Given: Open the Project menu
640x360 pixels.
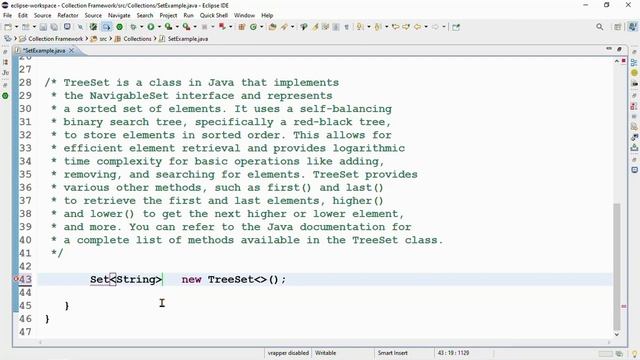Looking at the screenshot, I should pos(168,16).
